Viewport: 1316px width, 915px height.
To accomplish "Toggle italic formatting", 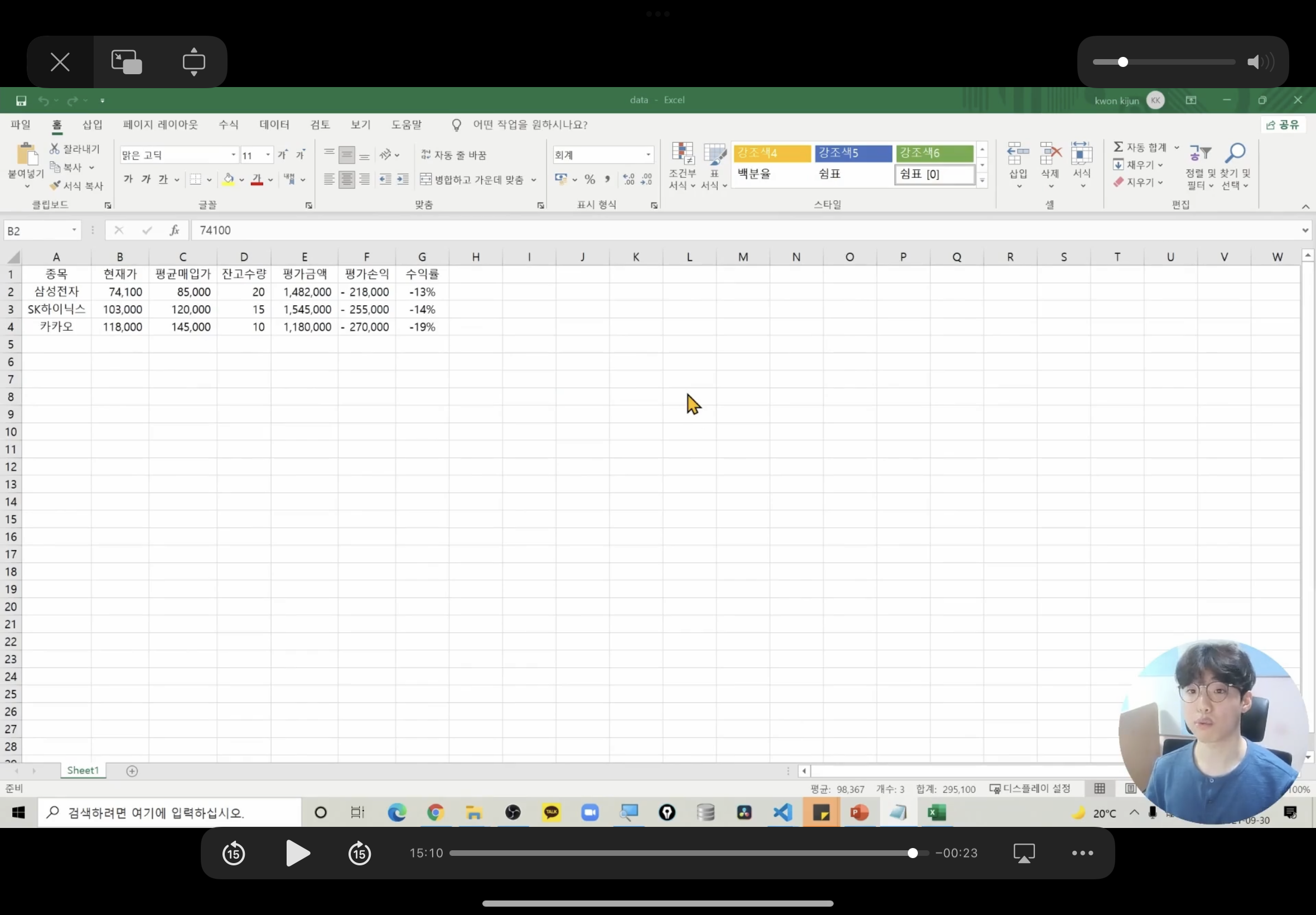I will coord(146,180).
